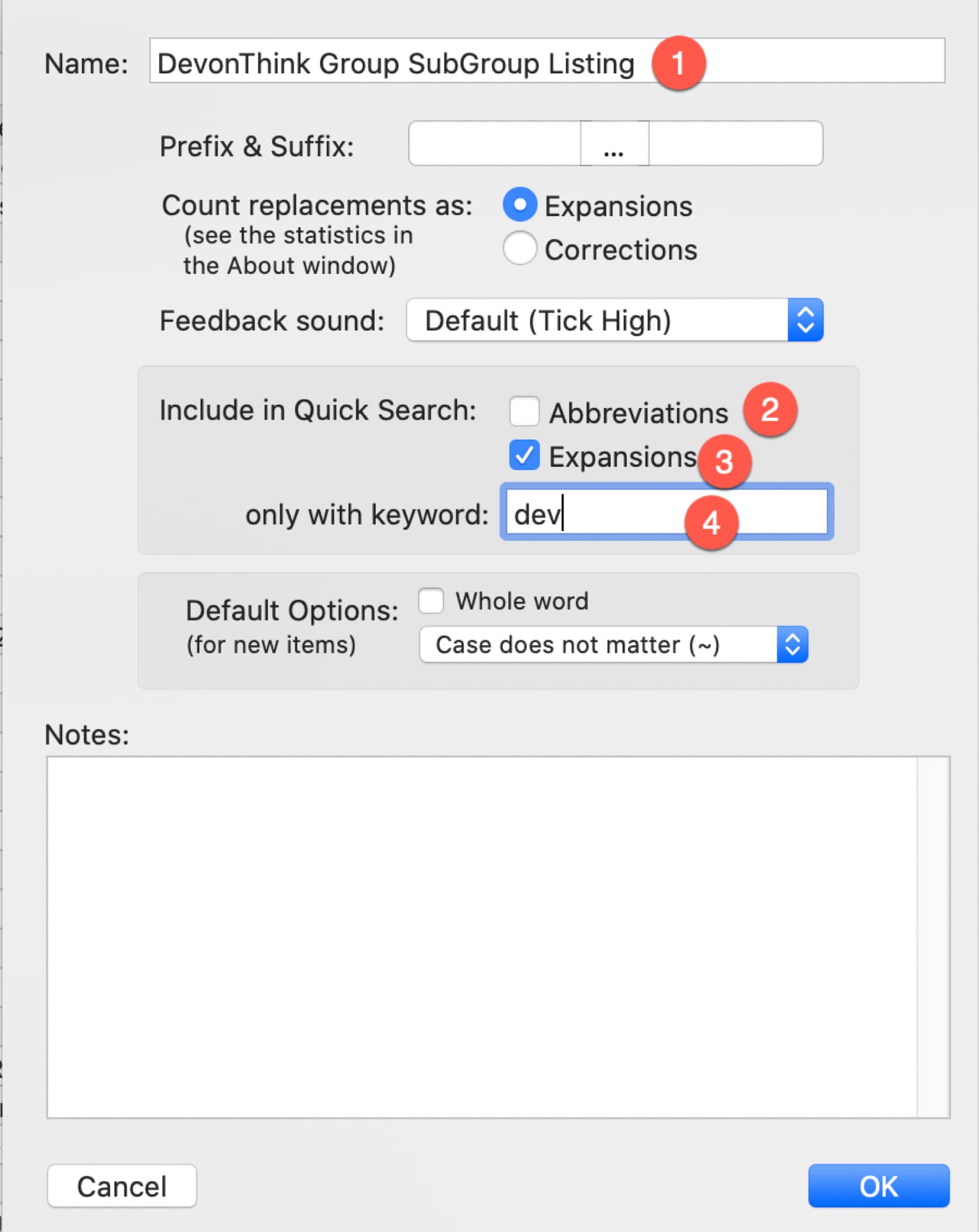The width and height of the screenshot is (979, 1232).
Task: Select the Expansions radio button
Action: point(519,205)
